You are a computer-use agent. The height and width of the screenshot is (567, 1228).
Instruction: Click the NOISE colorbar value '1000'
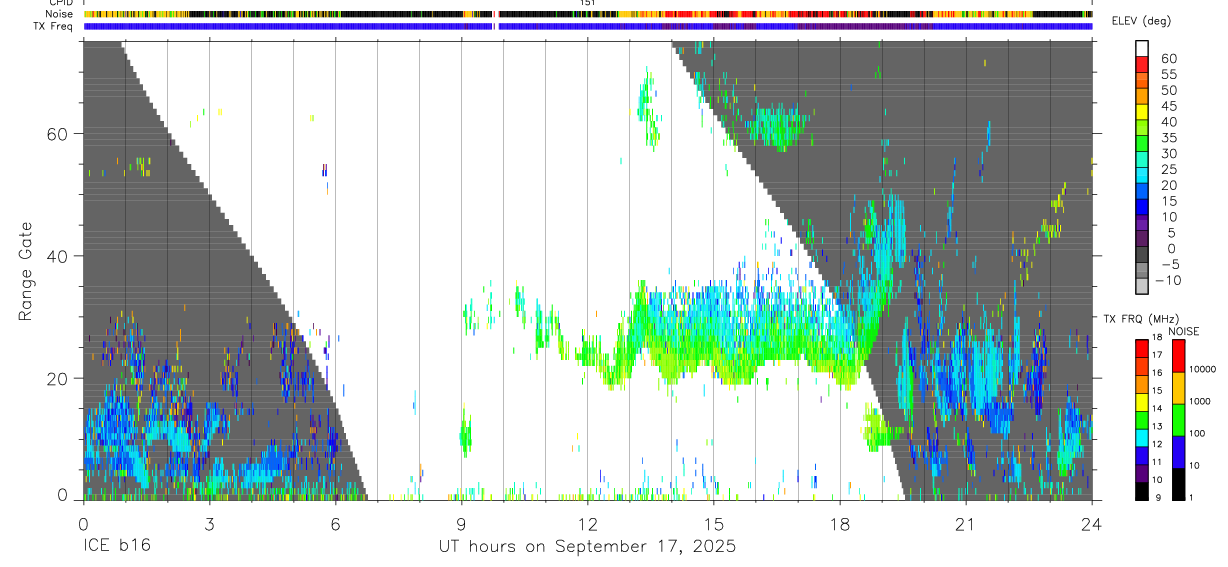point(1200,401)
